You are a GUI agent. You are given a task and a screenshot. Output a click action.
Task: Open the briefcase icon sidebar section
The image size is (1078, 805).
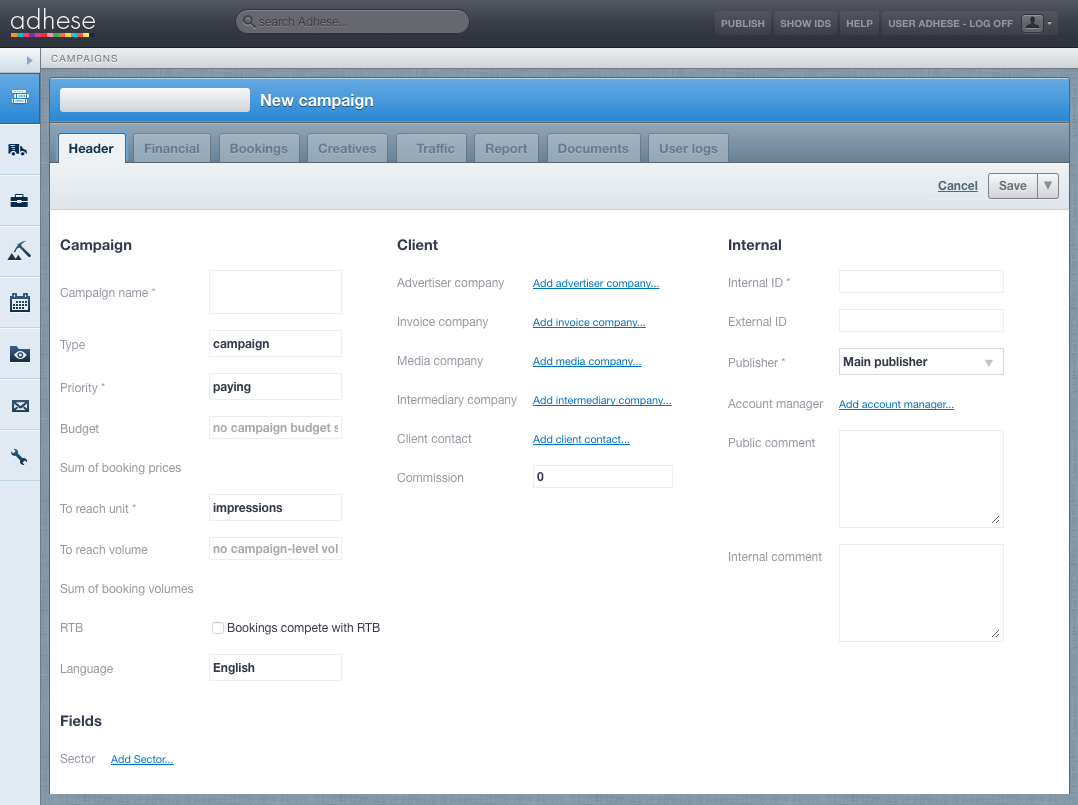[19, 201]
